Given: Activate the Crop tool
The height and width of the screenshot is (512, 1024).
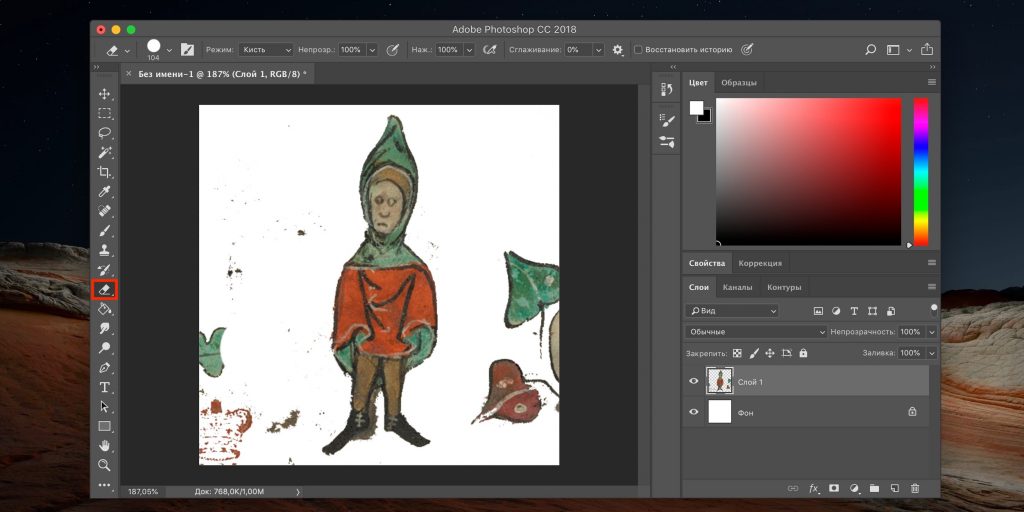Looking at the screenshot, I should [x=104, y=172].
